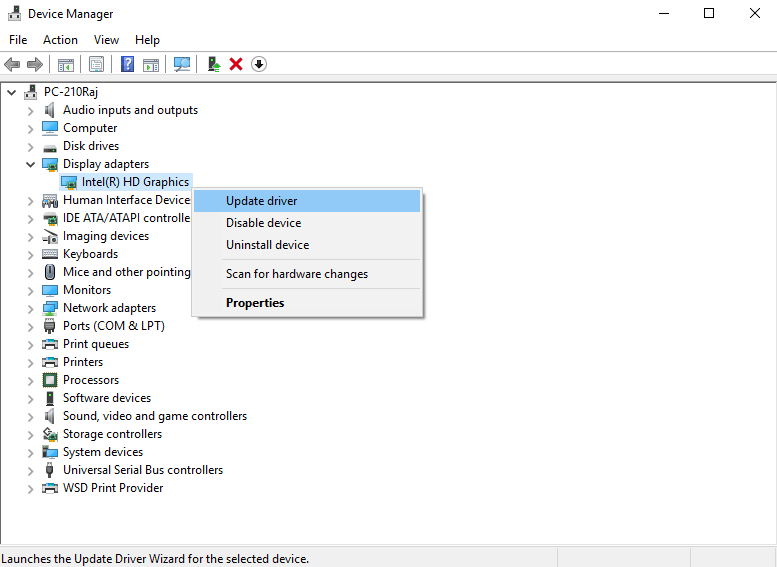Open the Properties toolbar icon
777x567 pixels.
coord(96,64)
